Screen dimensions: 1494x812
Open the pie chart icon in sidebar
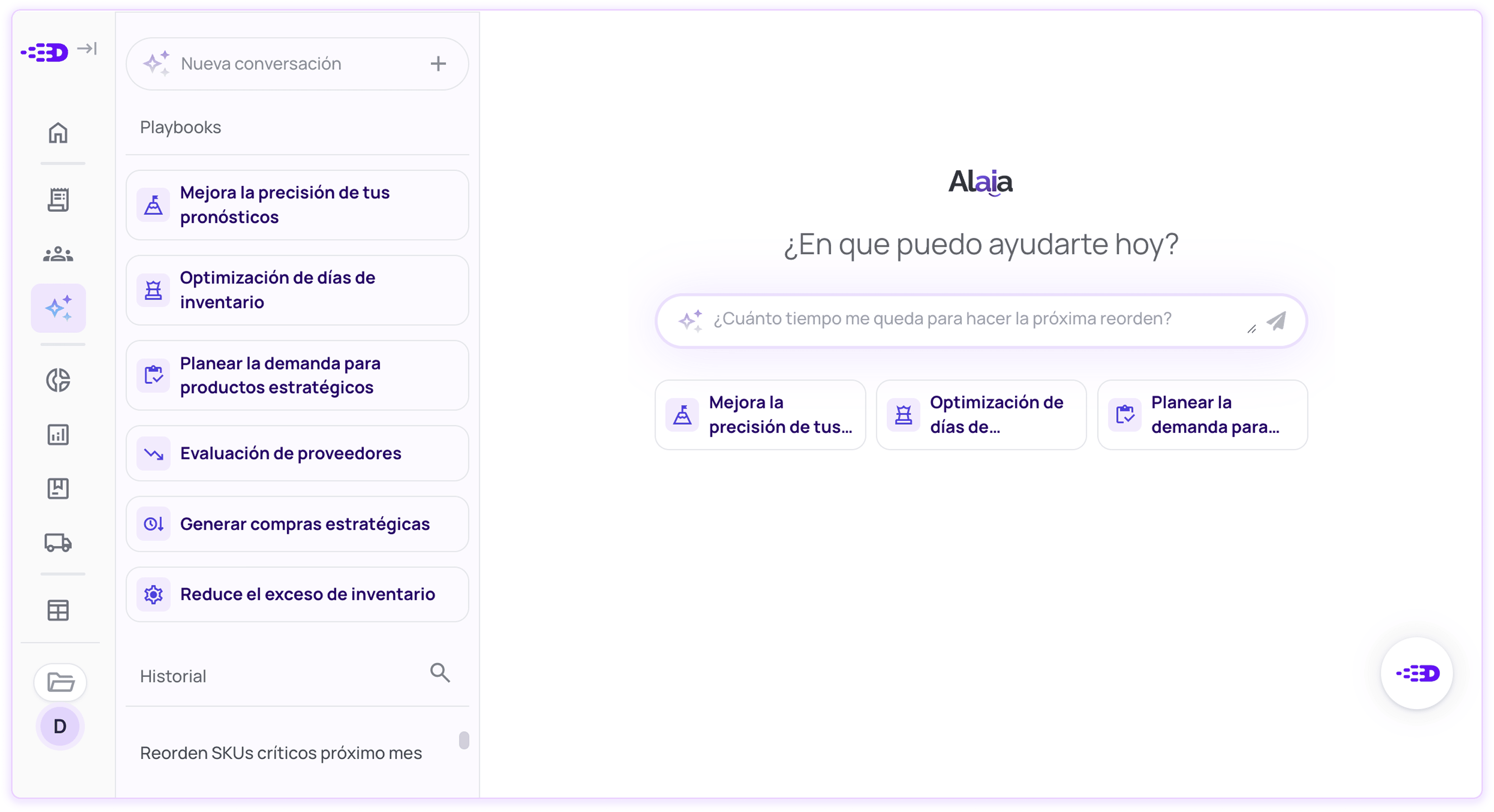[58, 380]
